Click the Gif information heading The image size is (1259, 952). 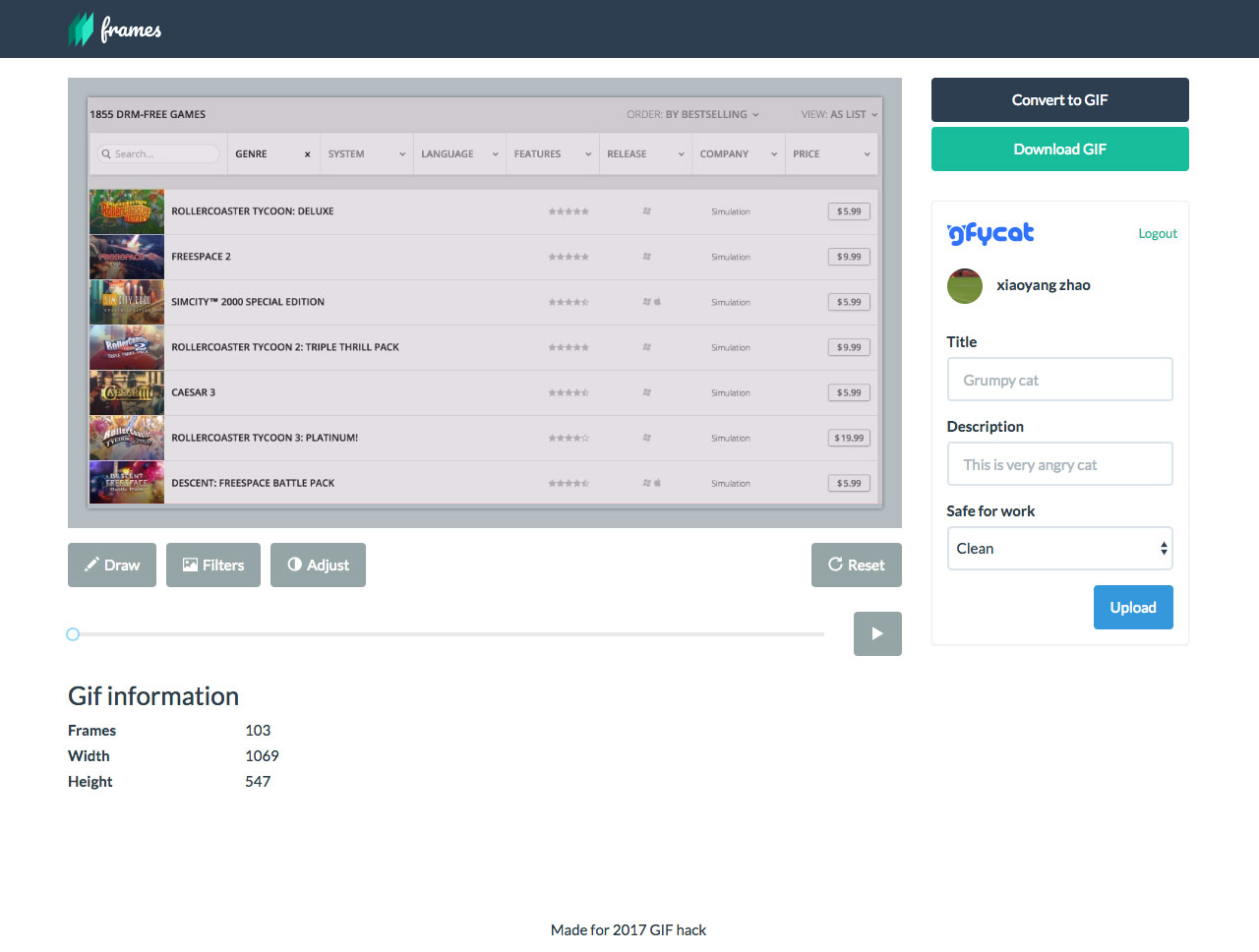153,696
